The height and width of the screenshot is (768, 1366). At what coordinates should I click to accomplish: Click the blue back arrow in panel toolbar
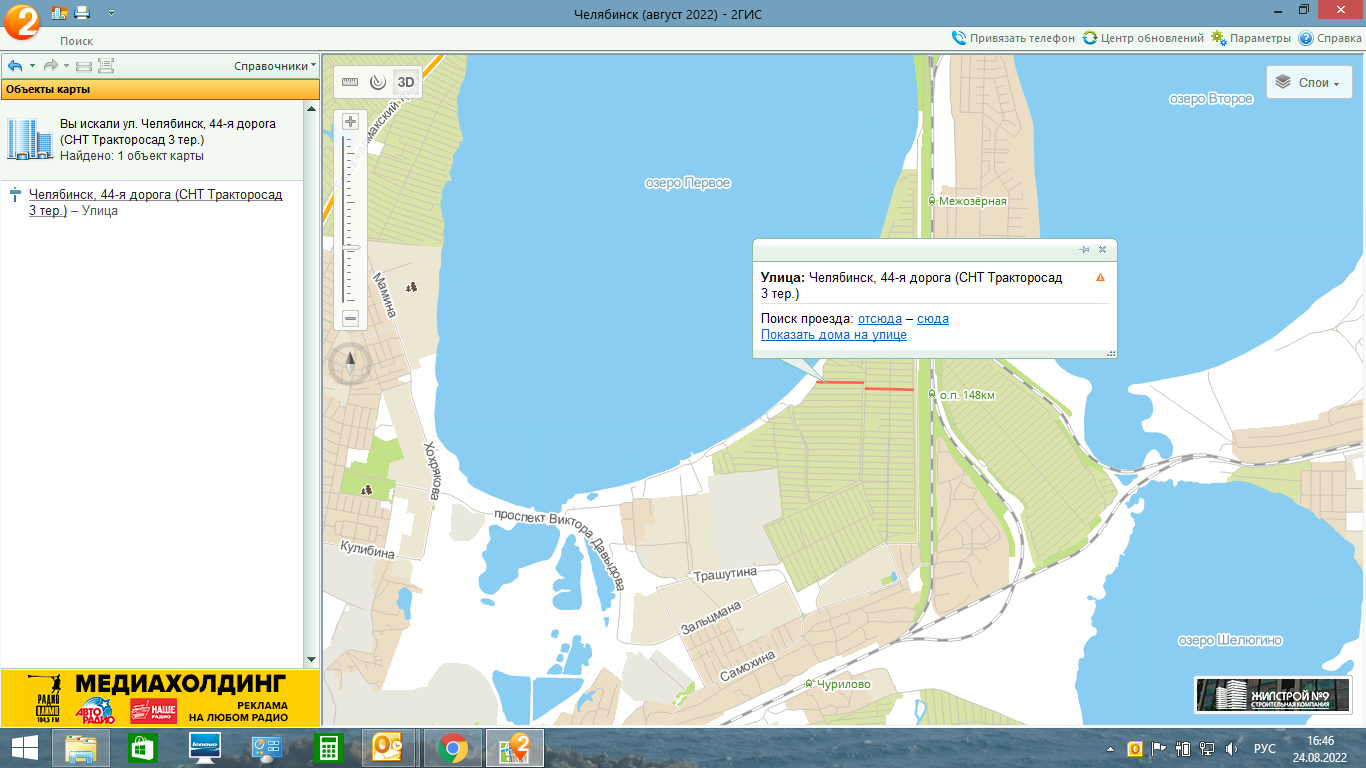pos(15,66)
